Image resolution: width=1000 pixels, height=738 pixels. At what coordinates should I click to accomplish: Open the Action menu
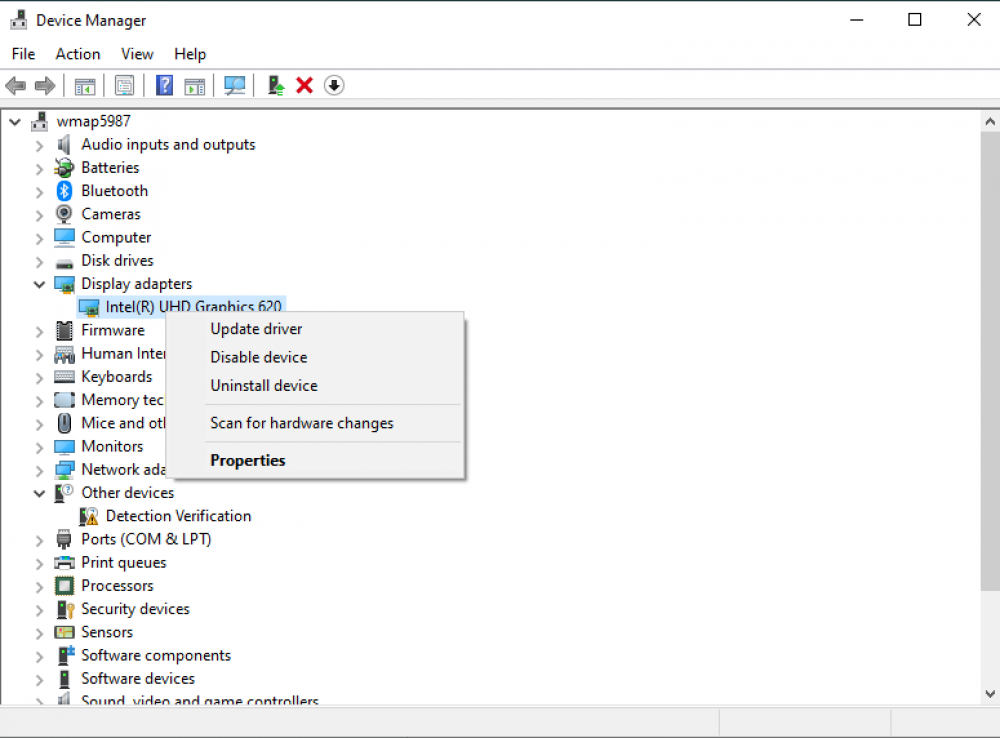point(78,54)
